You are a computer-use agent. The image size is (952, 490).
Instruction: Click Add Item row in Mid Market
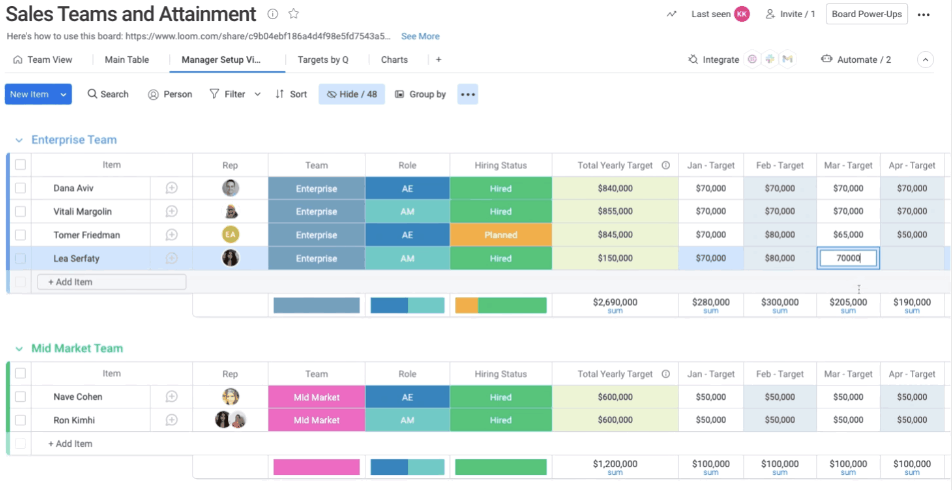click(x=70, y=444)
